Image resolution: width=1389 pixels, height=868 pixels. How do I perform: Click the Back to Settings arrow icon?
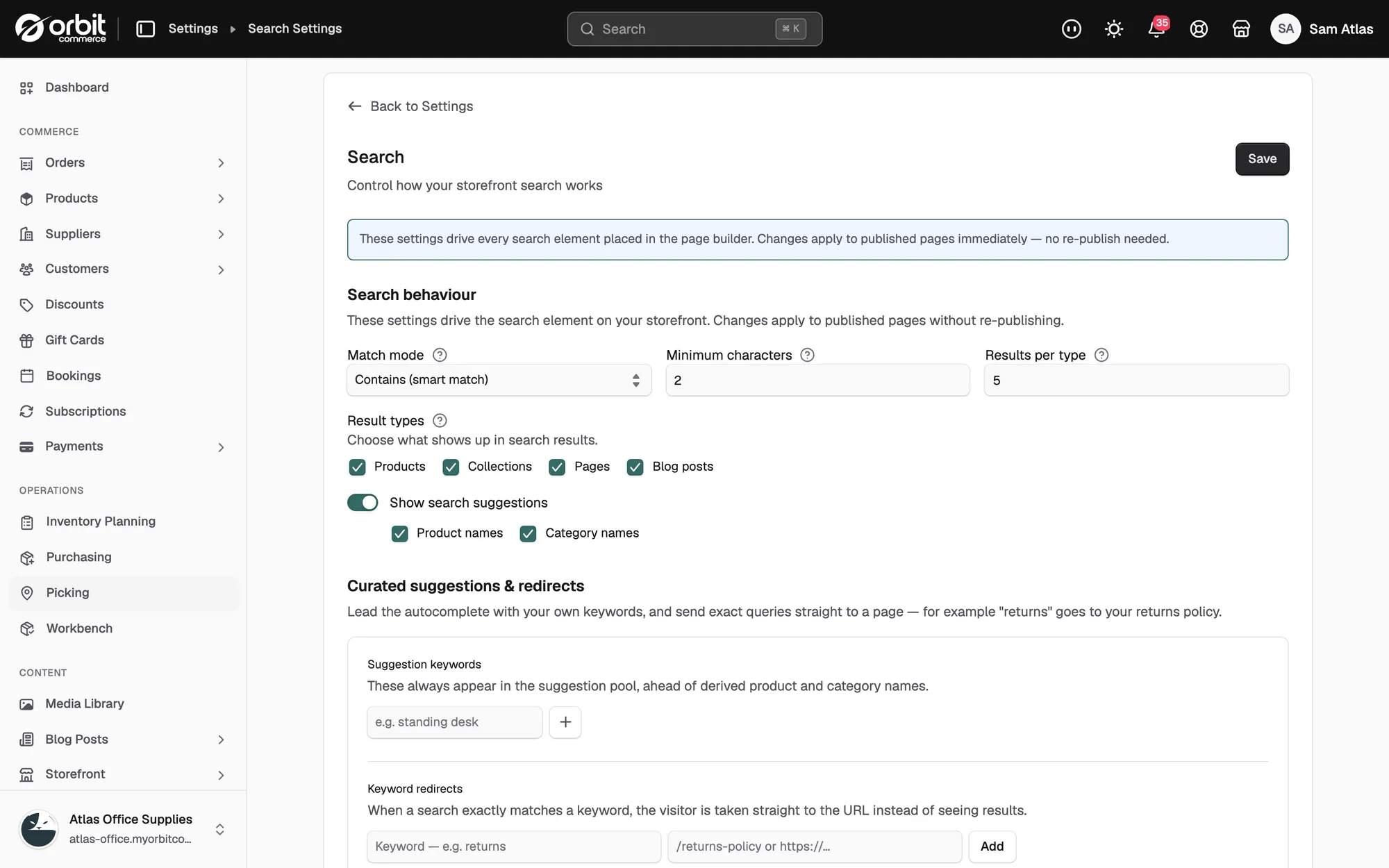[x=355, y=106]
